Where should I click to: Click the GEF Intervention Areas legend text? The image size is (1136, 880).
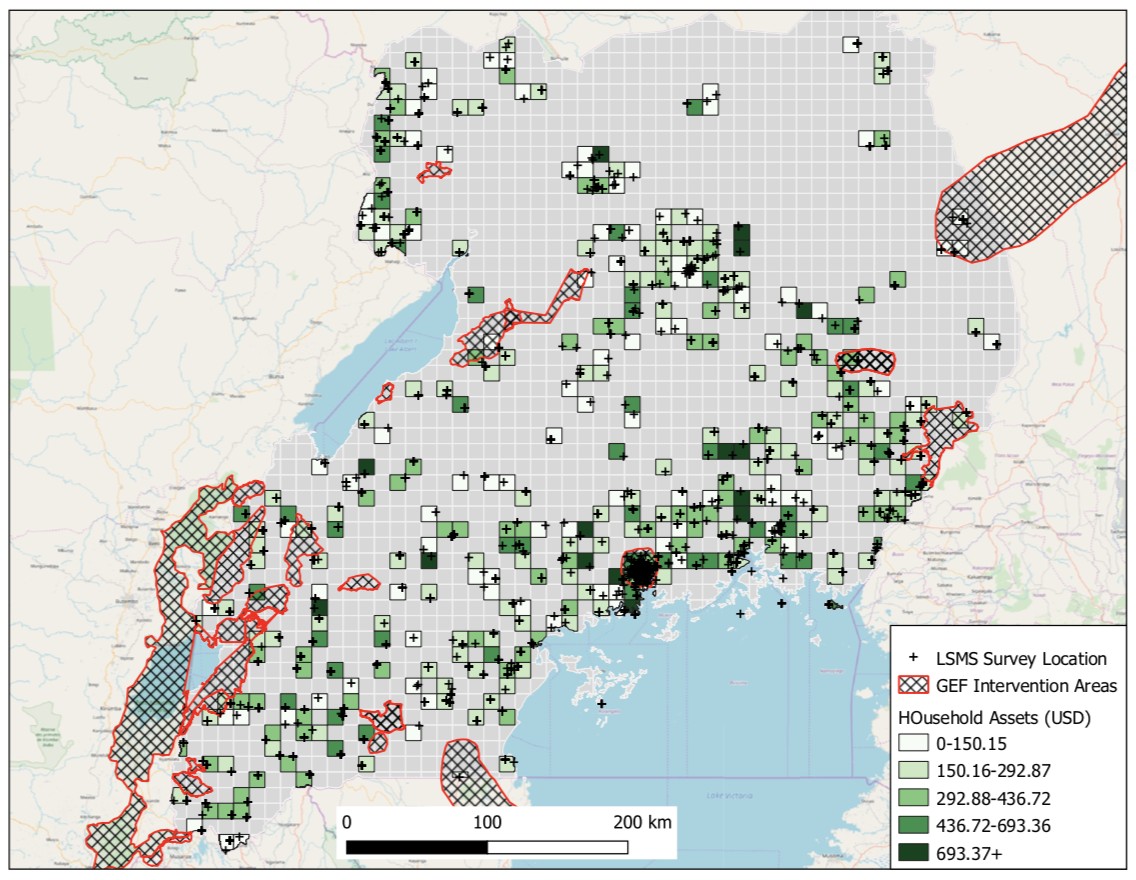coord(1026,686)
